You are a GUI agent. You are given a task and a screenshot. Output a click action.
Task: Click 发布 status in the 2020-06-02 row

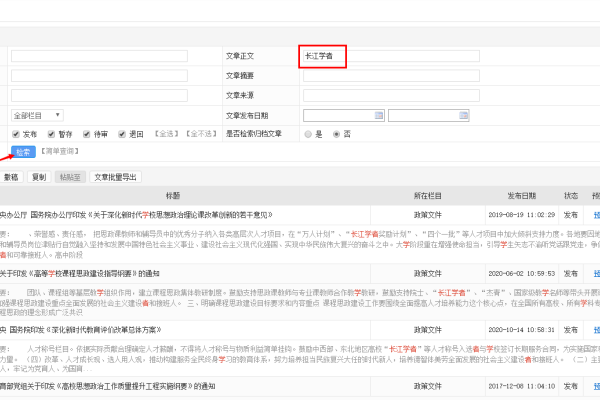(x=571, y=274)
